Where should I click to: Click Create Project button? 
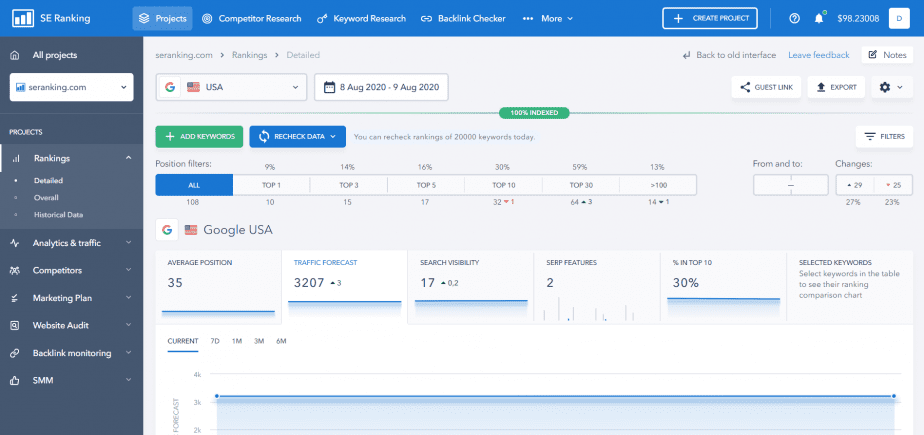coord(710,18)
